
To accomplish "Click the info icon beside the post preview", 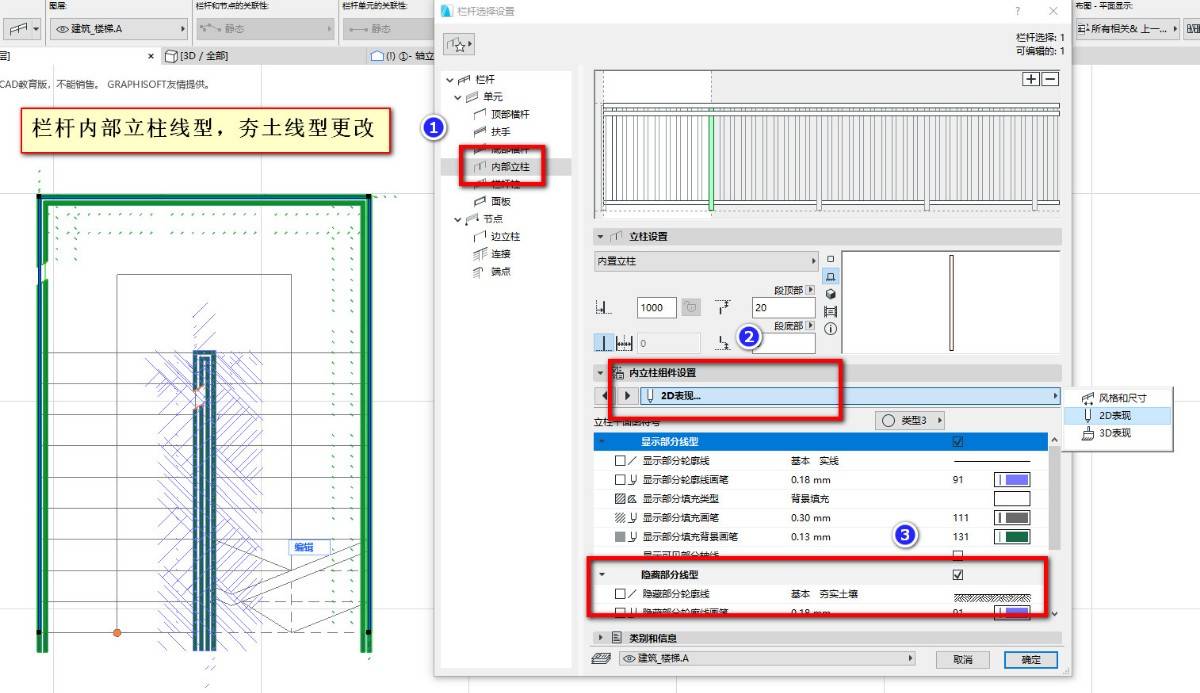I will [831, 328].
